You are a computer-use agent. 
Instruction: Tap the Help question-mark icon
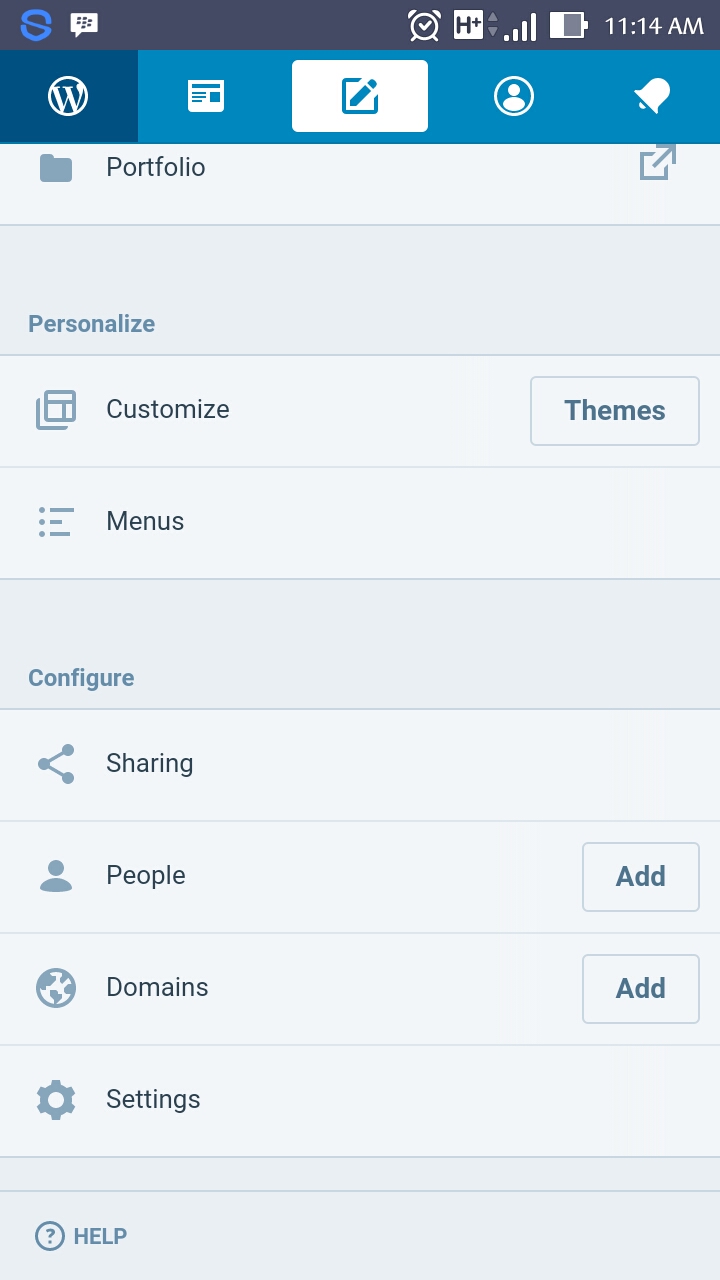(47, 1236)
